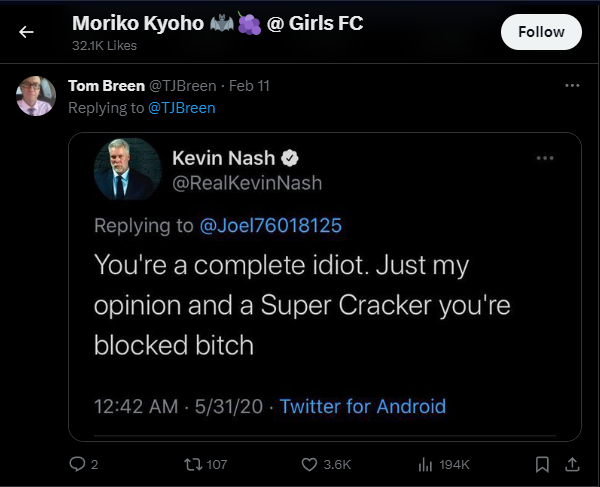The width and height of the screenshot is (600, 487).
Task: Open the @Joel76018125 mention link
Action: (271, 226)
